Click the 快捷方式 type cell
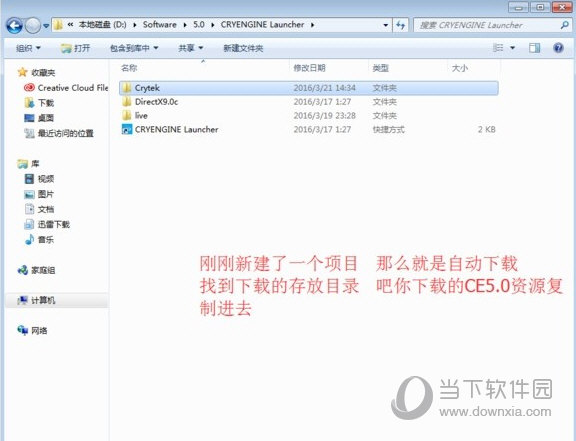Screen dimensions: 576x441 [389, 129]
